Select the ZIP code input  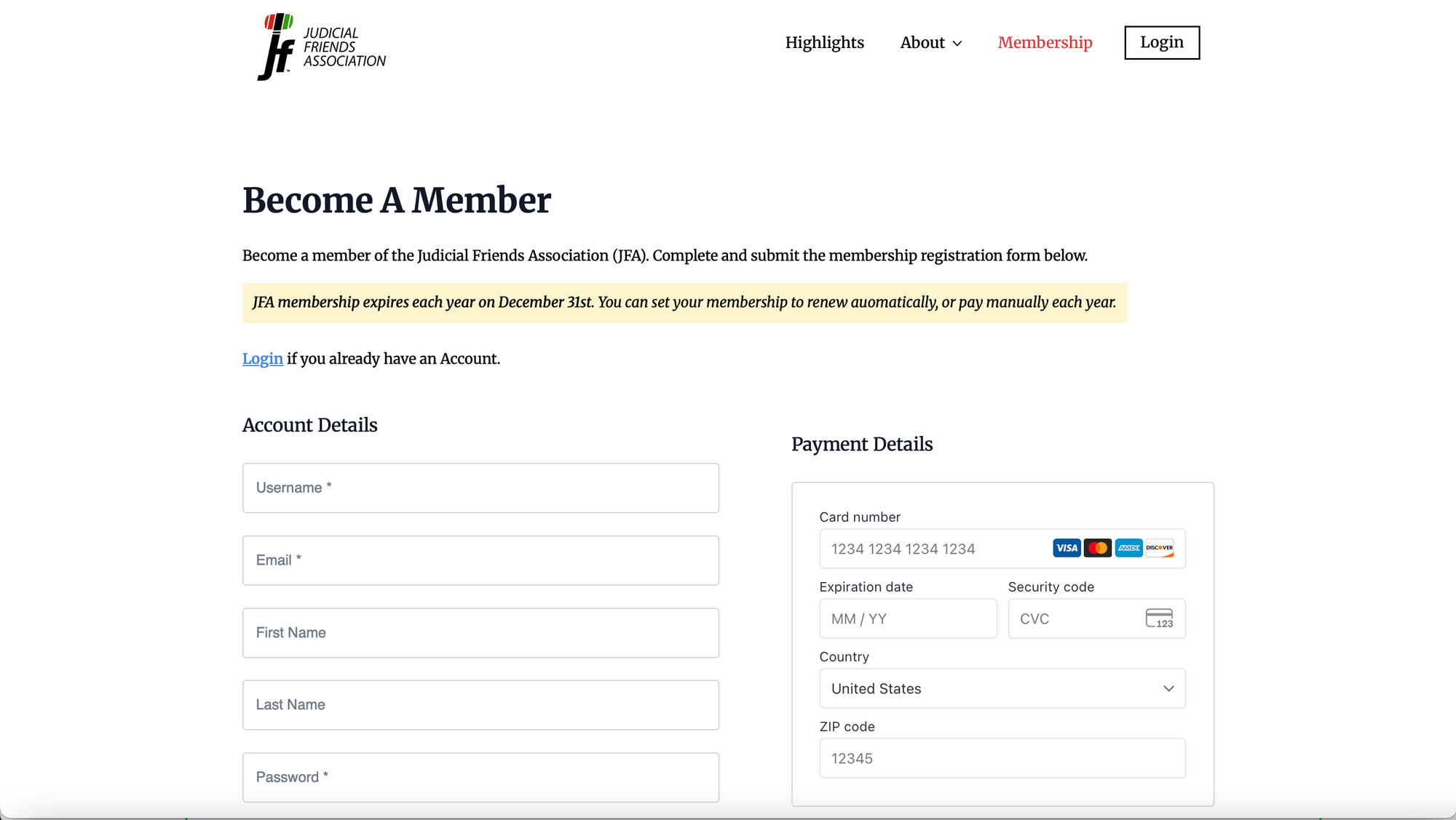click(1002, 758)
